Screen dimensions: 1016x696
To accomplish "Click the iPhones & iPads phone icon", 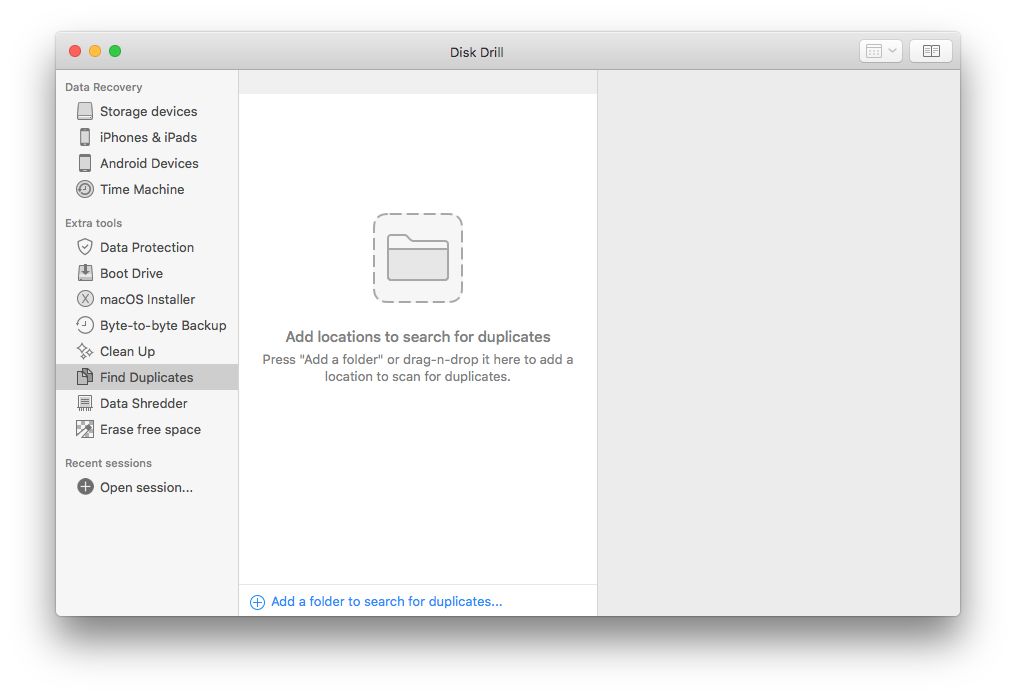I will [85, 137].
